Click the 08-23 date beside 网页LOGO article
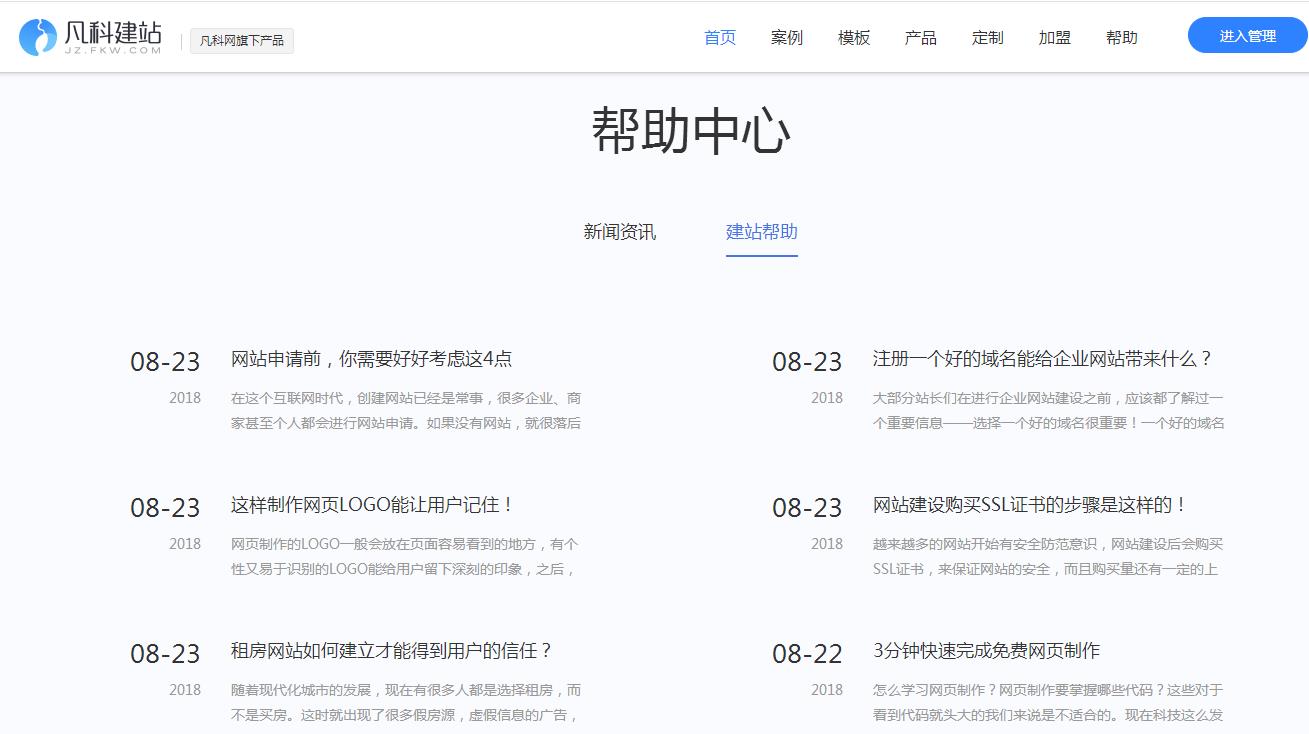This screenshot has height=734, width=1309. (x=165, y=508)
